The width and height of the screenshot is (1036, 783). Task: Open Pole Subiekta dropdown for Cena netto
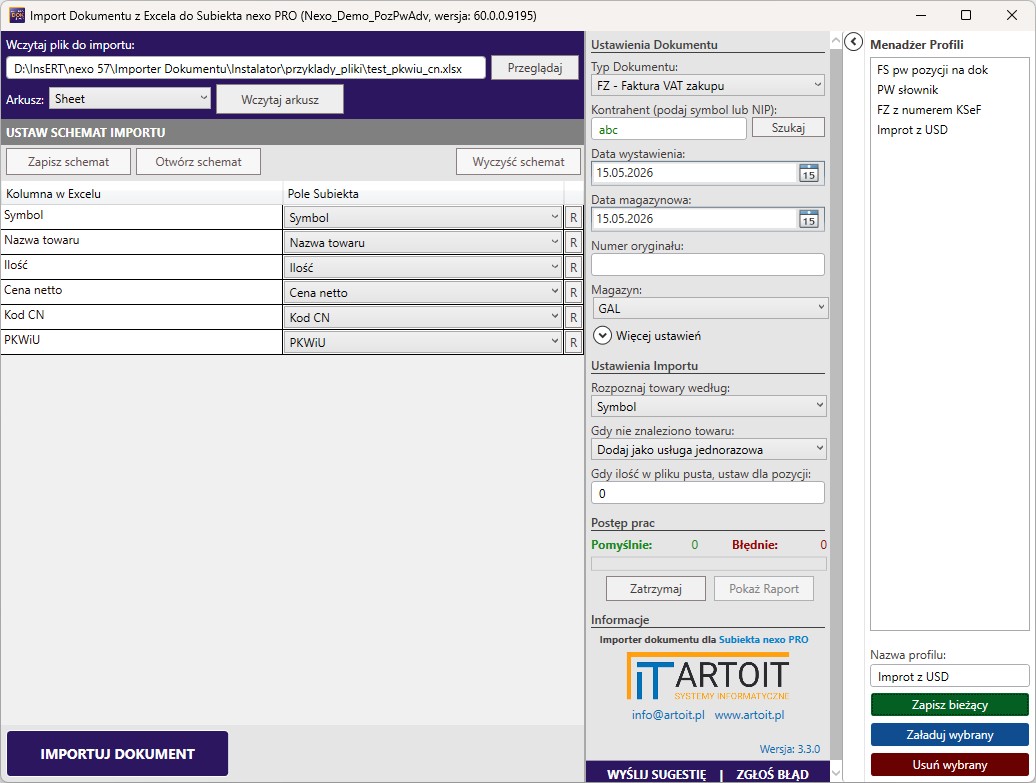[x=423, y=293]
